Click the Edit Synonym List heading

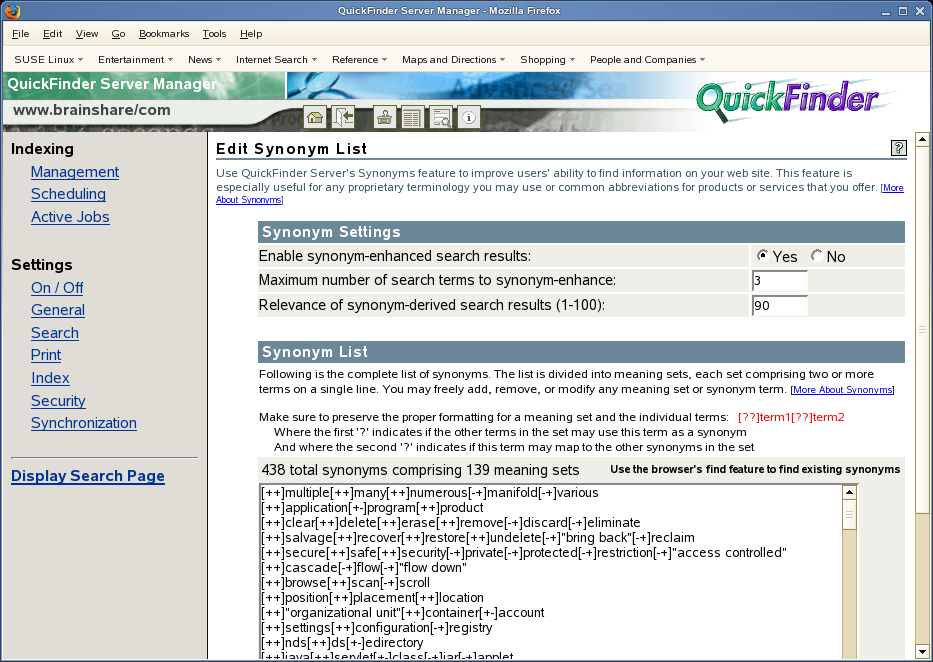[x=292, y=149]
